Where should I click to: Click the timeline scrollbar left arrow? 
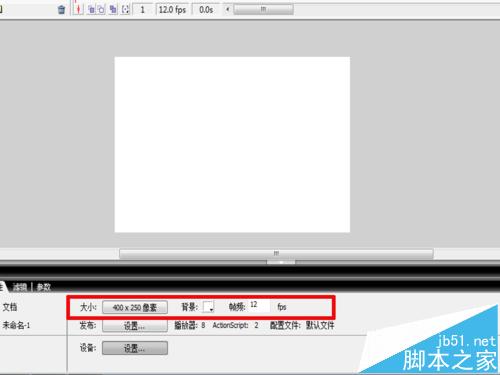pyautogui.click(x=228, y=9)
